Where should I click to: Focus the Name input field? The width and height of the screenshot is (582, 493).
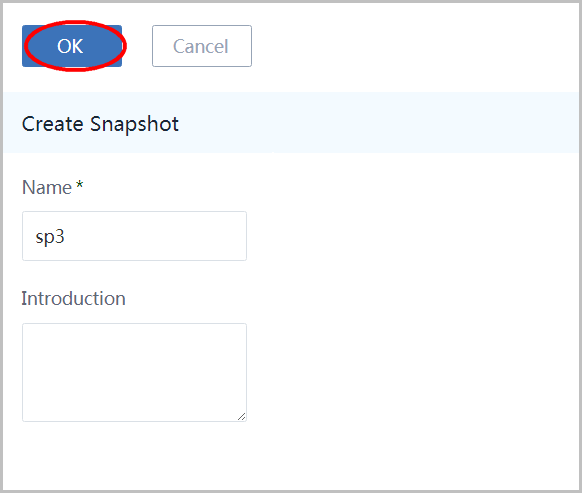[x=134, y=236]
